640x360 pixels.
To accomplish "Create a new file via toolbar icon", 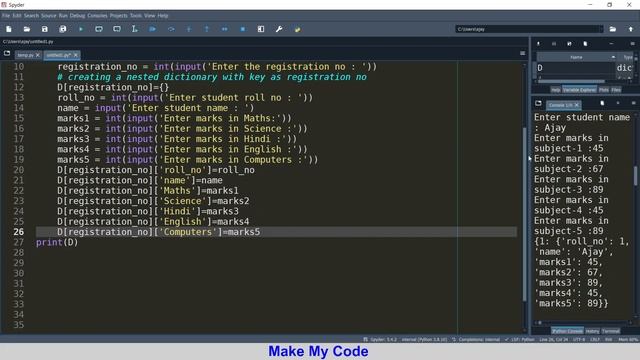I will (9, 29).
